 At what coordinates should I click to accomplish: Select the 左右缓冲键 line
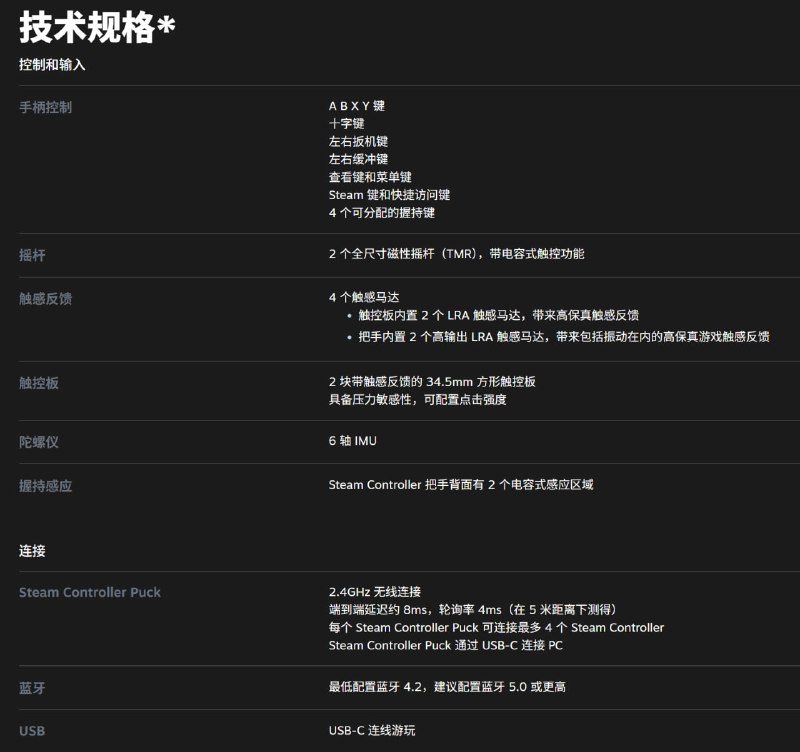[x=358, y=159]
